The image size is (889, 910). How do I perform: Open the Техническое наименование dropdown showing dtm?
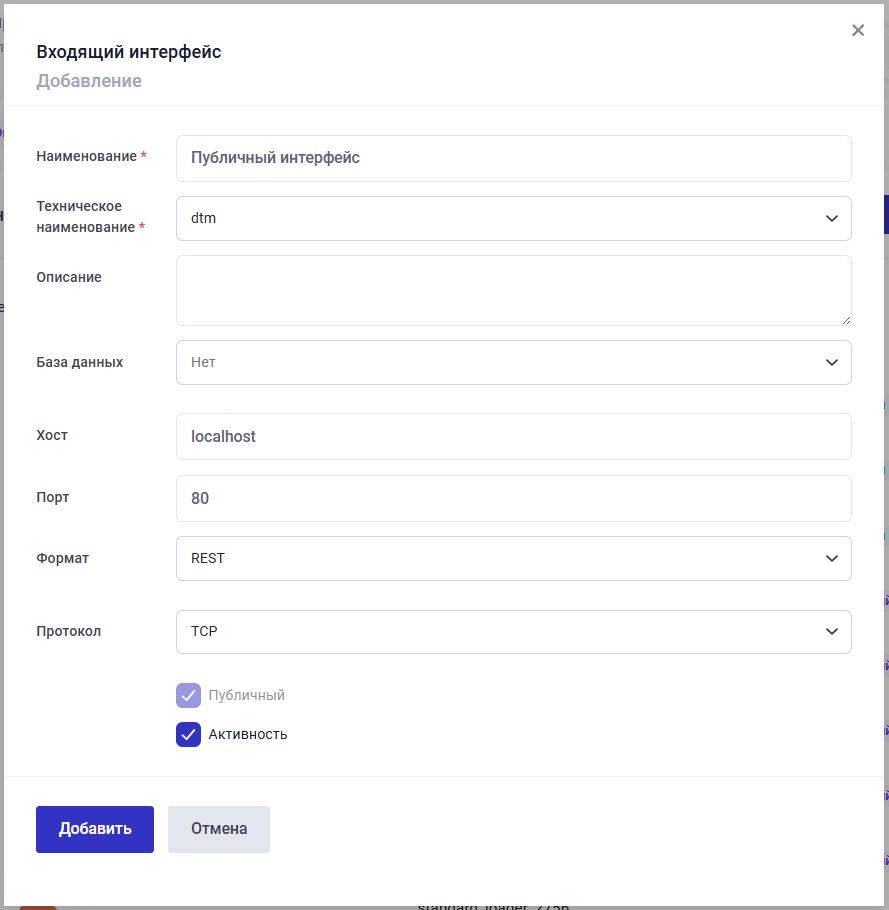click(x=514, y=218)
